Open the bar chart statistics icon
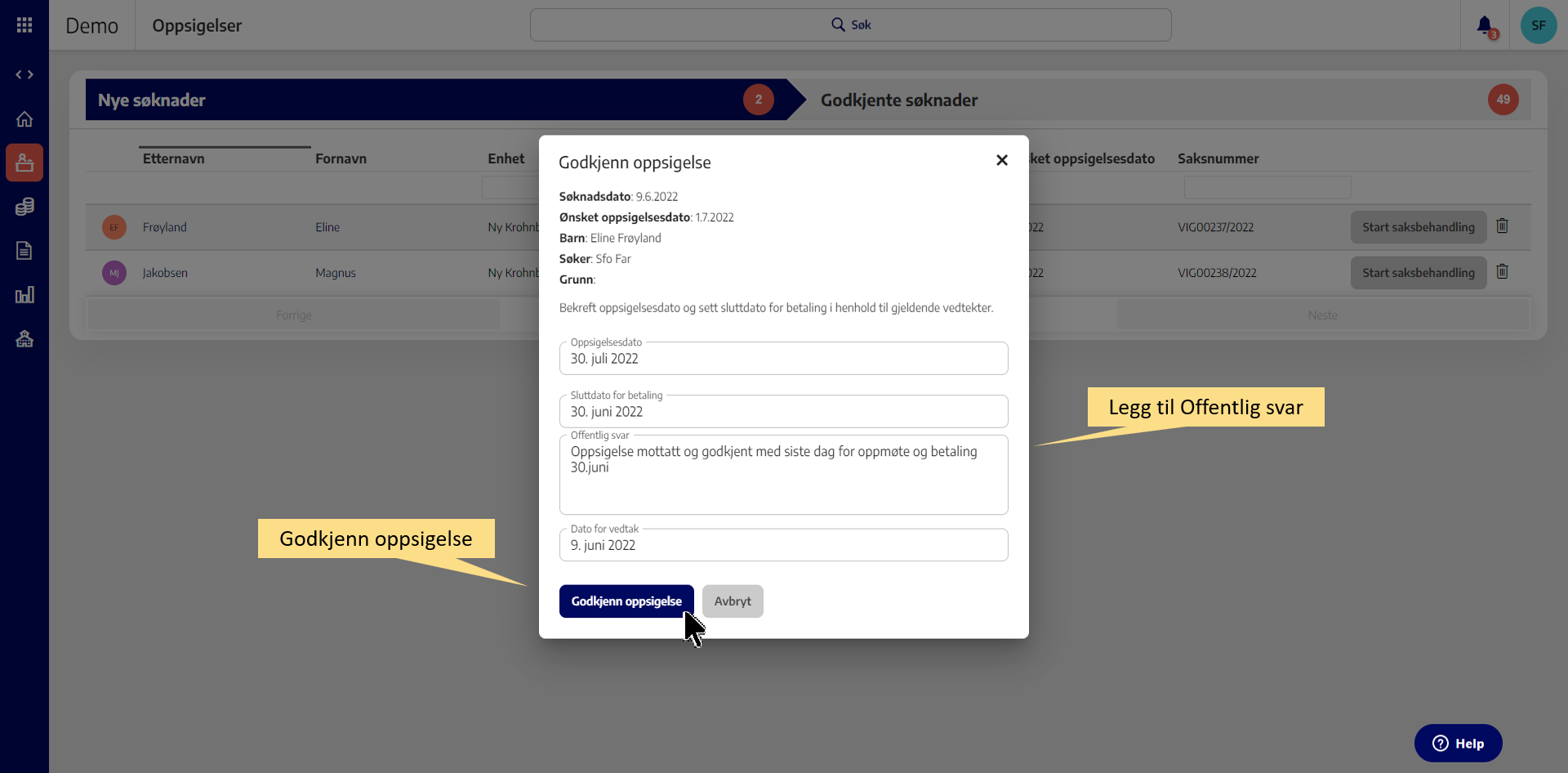The image size is (1568, 773). (x=24, y=295)
